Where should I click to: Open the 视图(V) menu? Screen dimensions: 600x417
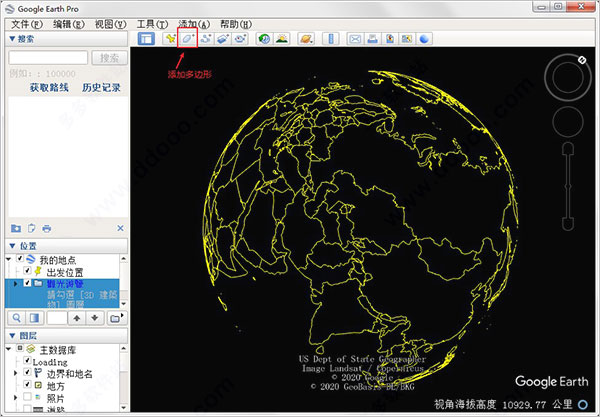(110, 24)
